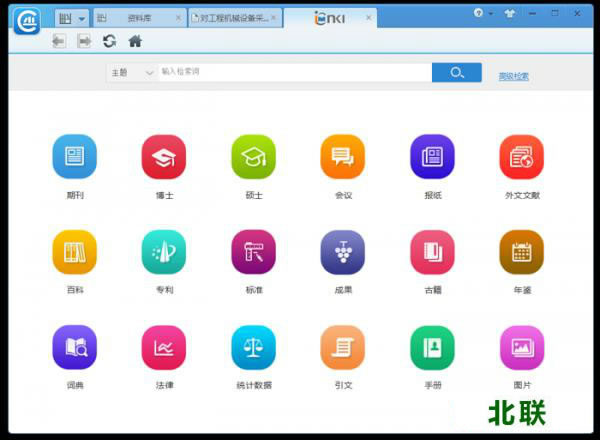
Task: Select the 统计数据 statistics icon
Action: tap(253, 347)
